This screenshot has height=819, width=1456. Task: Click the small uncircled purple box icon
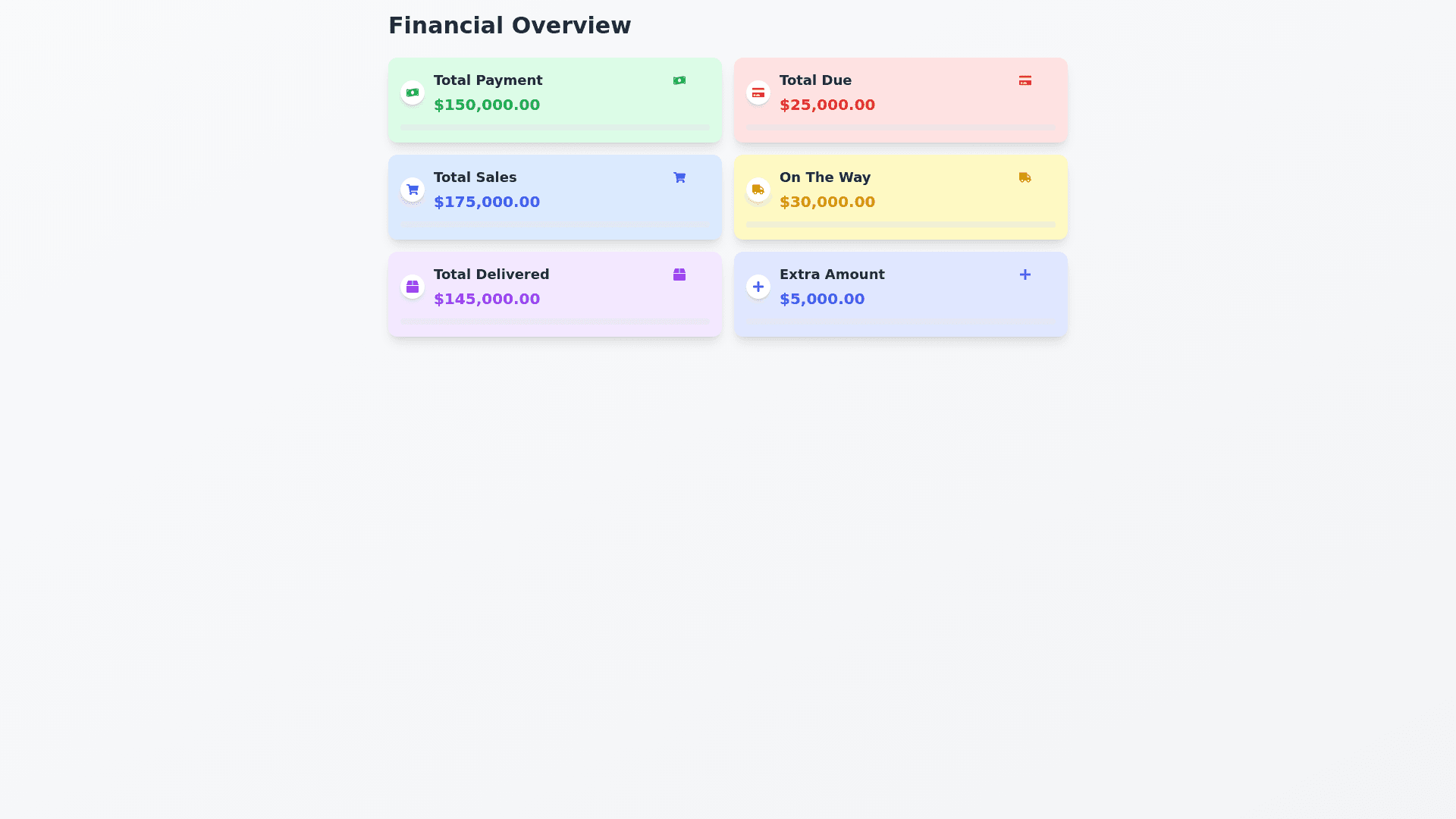(679, 275)
